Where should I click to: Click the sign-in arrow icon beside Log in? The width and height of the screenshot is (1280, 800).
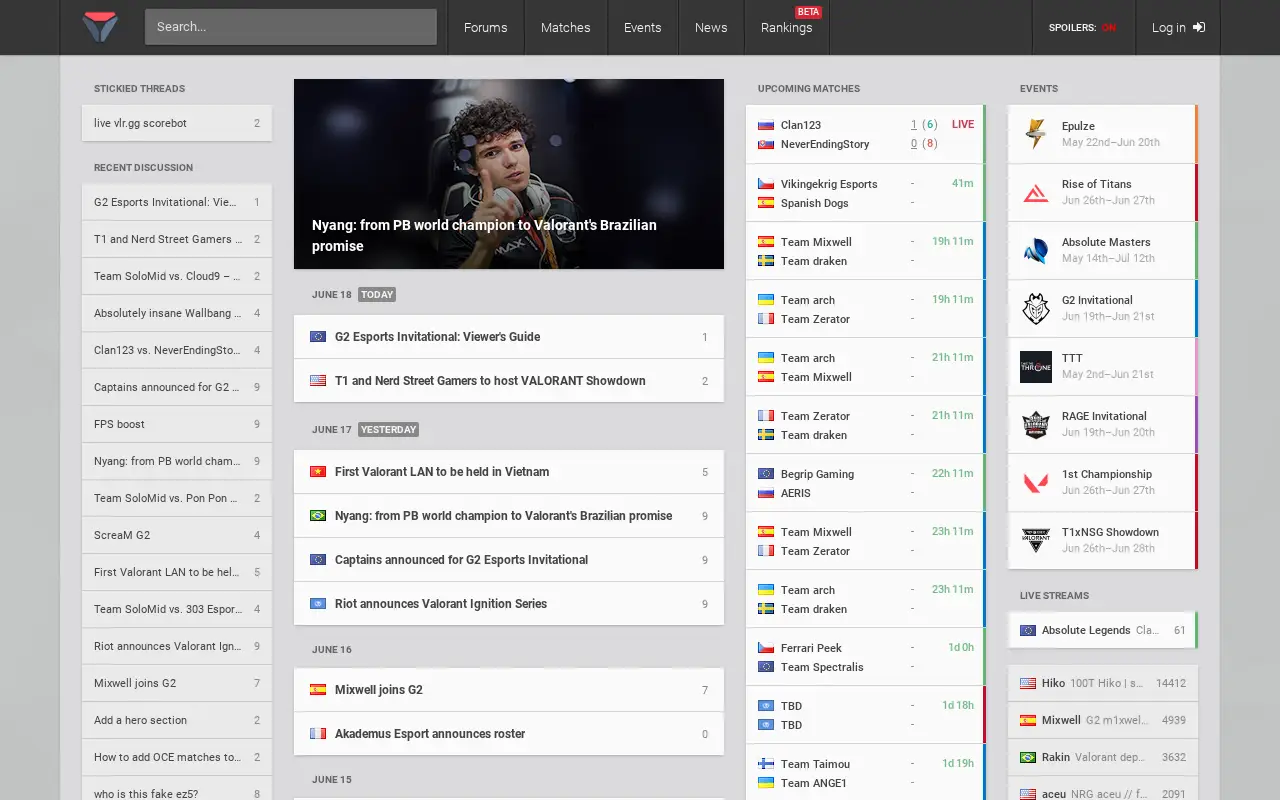1199,27
